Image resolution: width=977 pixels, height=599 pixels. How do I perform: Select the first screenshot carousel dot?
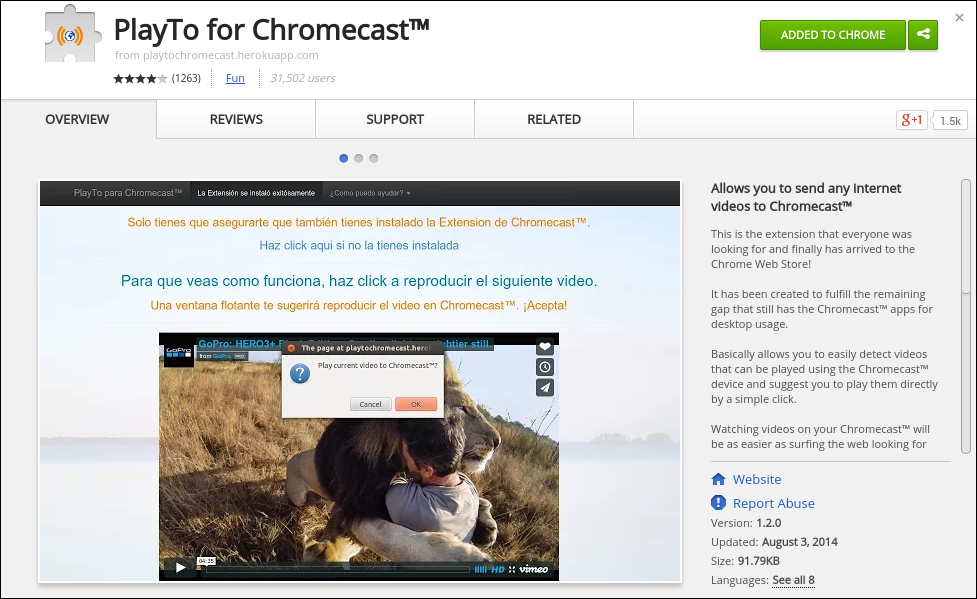coord(343,158)
